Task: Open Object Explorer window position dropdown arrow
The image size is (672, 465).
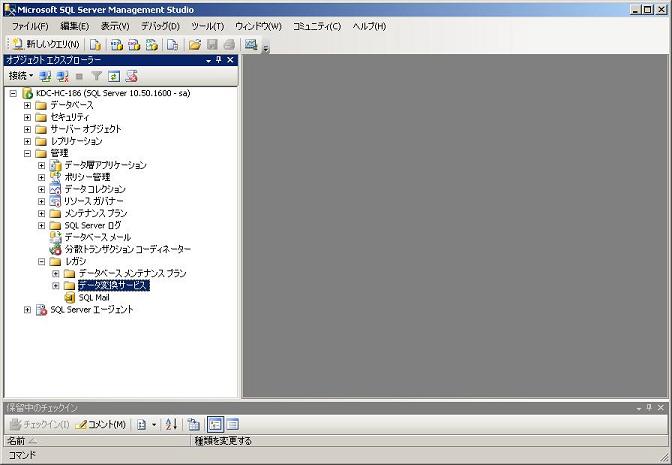Action: (x=209, y=60)
